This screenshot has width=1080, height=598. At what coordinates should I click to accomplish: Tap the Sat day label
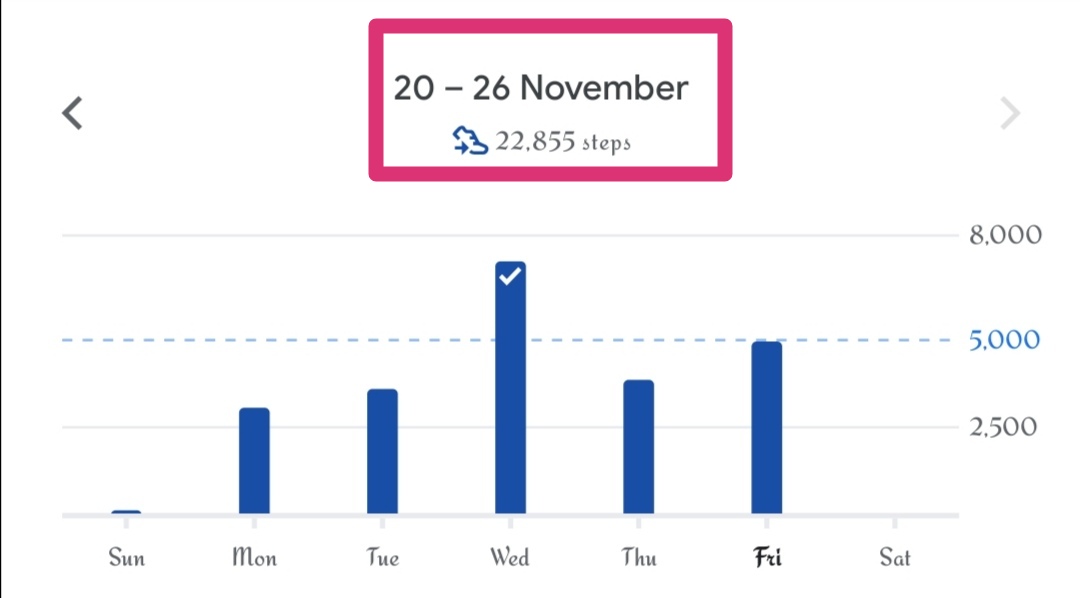[895, 557]
